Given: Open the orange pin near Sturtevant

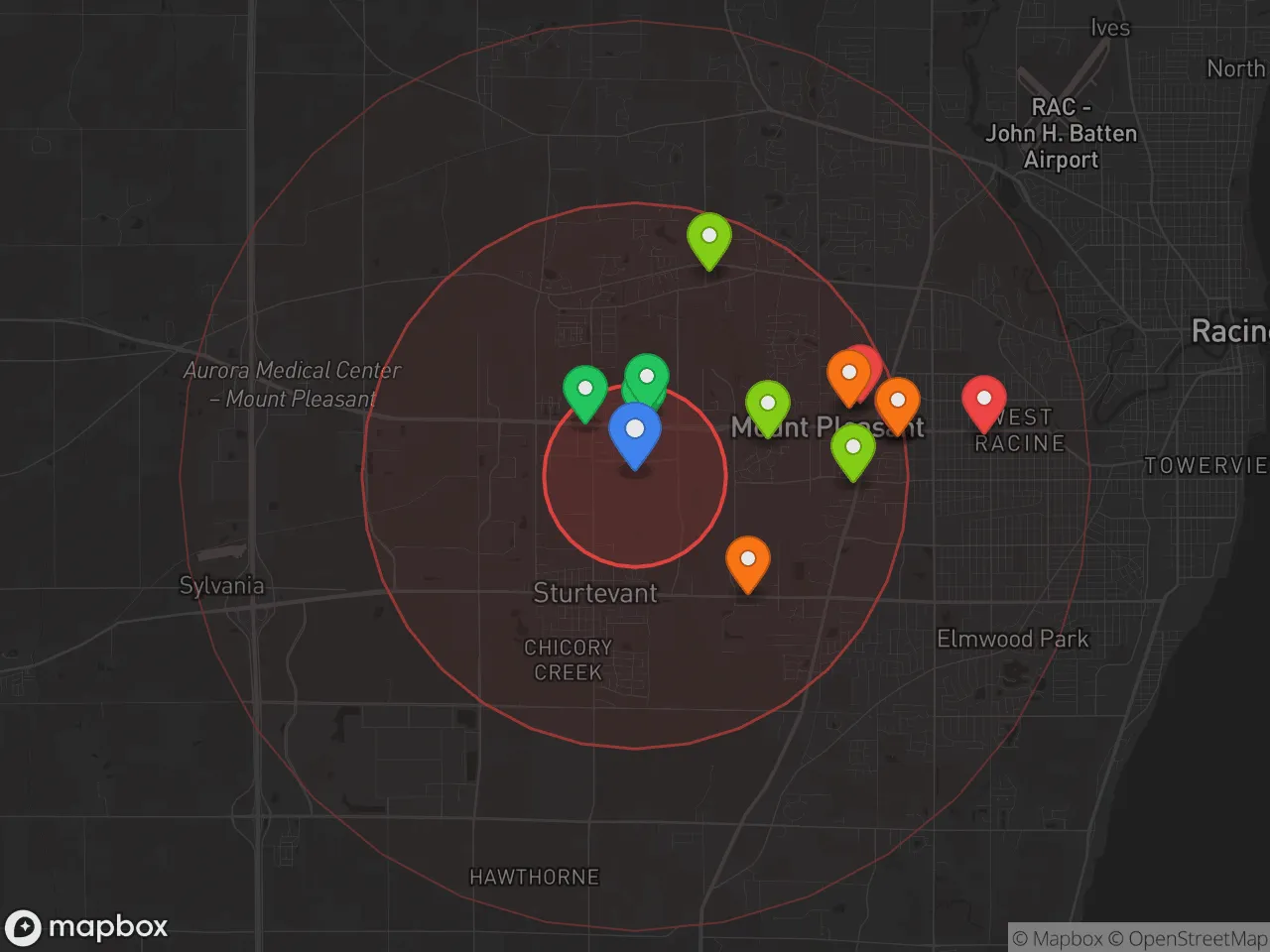Looking at the screenshot, I should (748, 561).
